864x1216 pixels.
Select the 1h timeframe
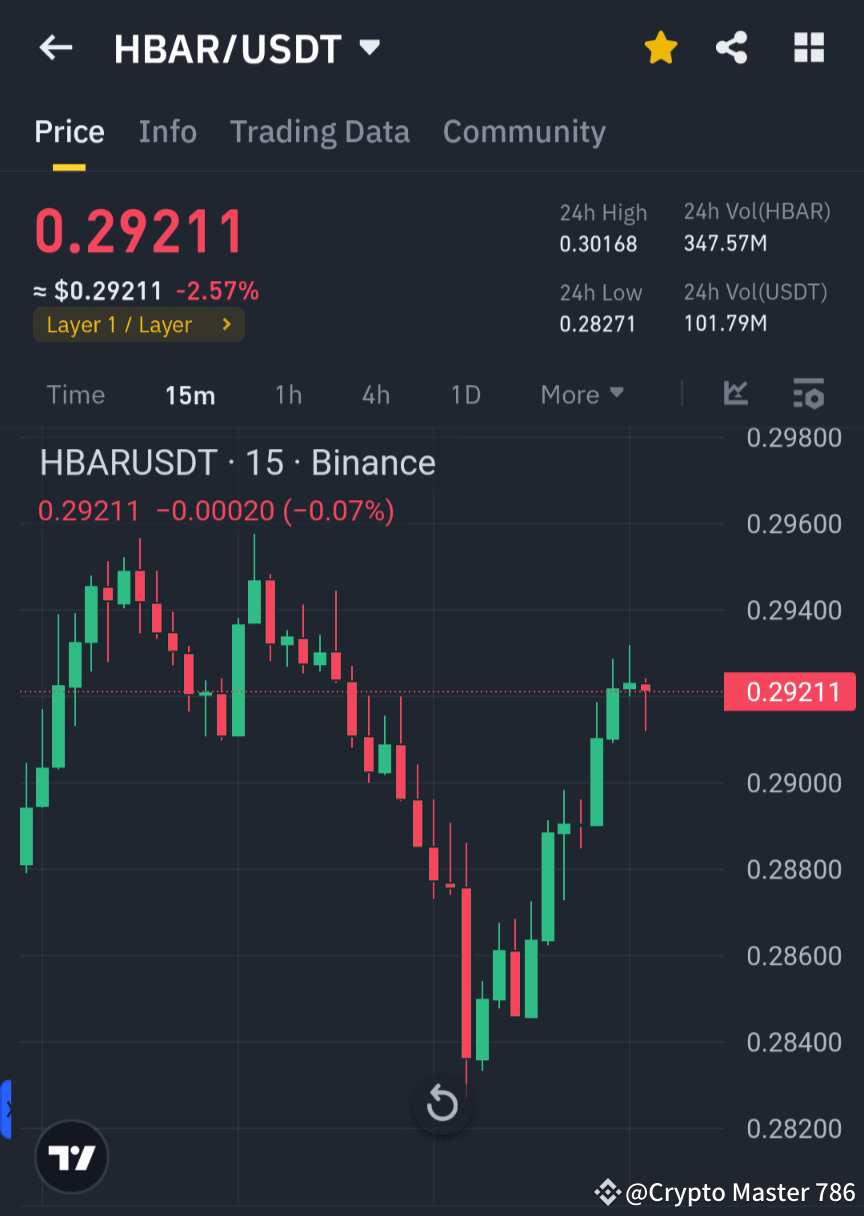(288, 394)
